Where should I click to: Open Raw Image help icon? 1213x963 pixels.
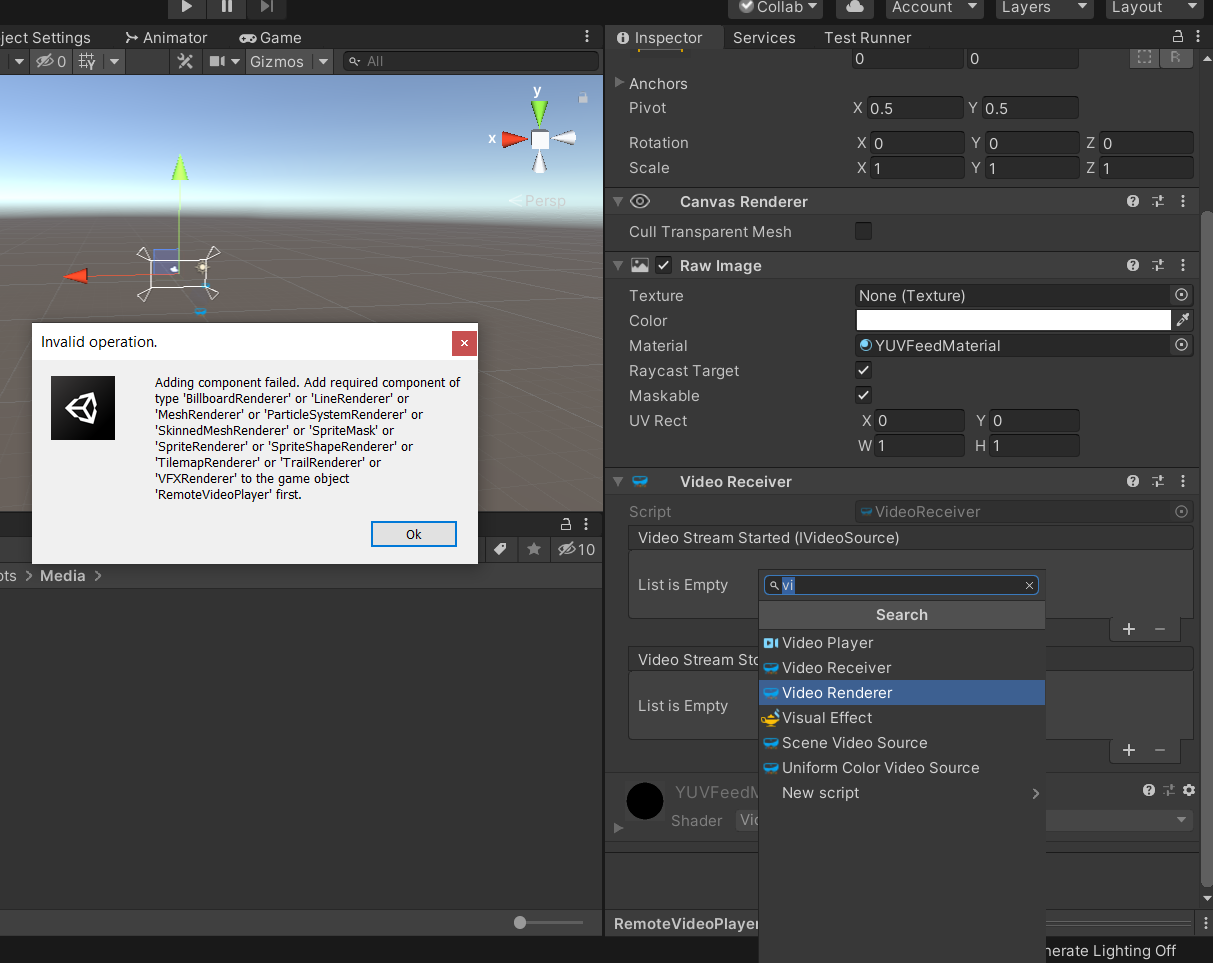[x=1133, y=265]
